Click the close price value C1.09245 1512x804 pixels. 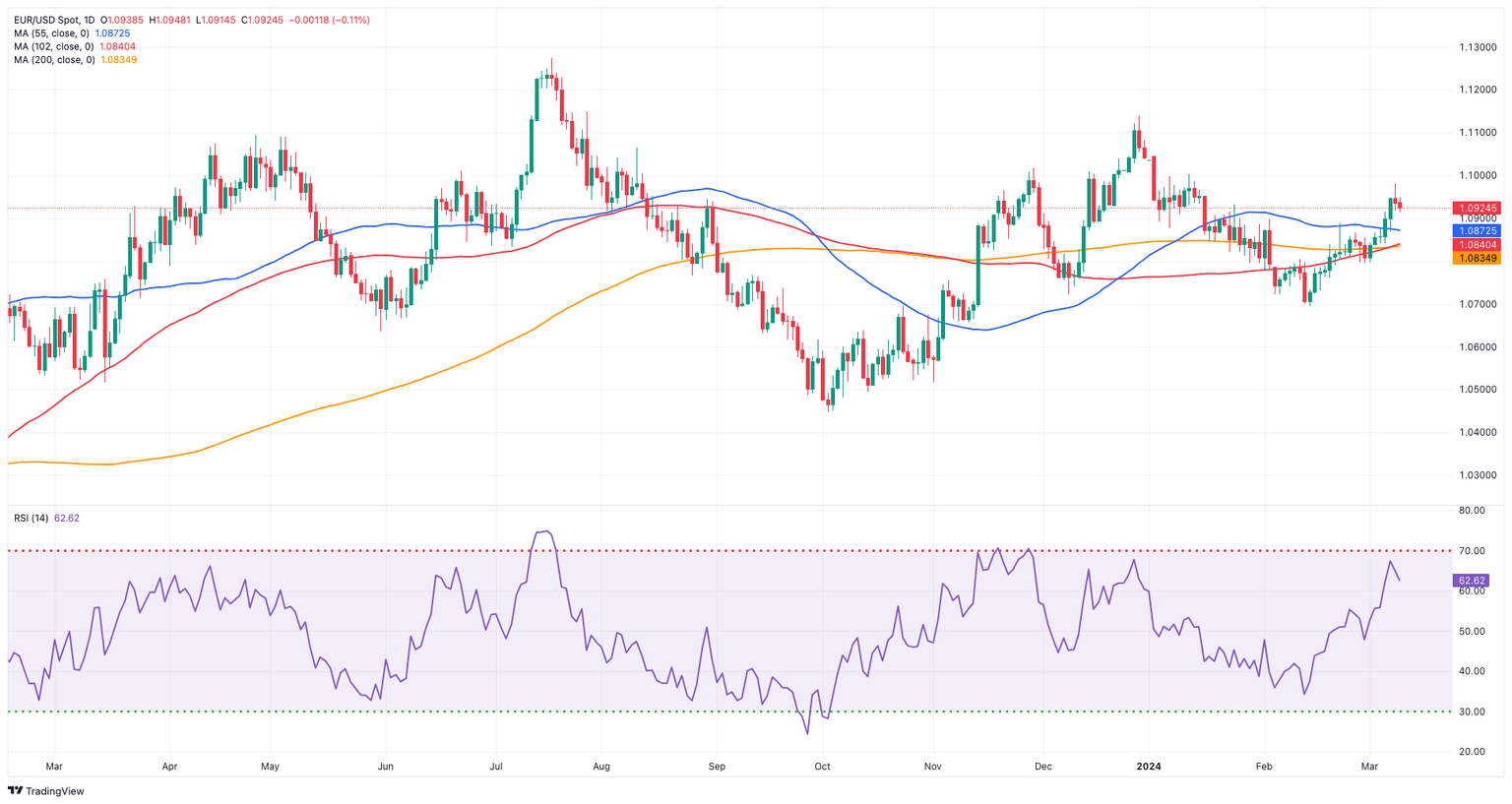262,20
